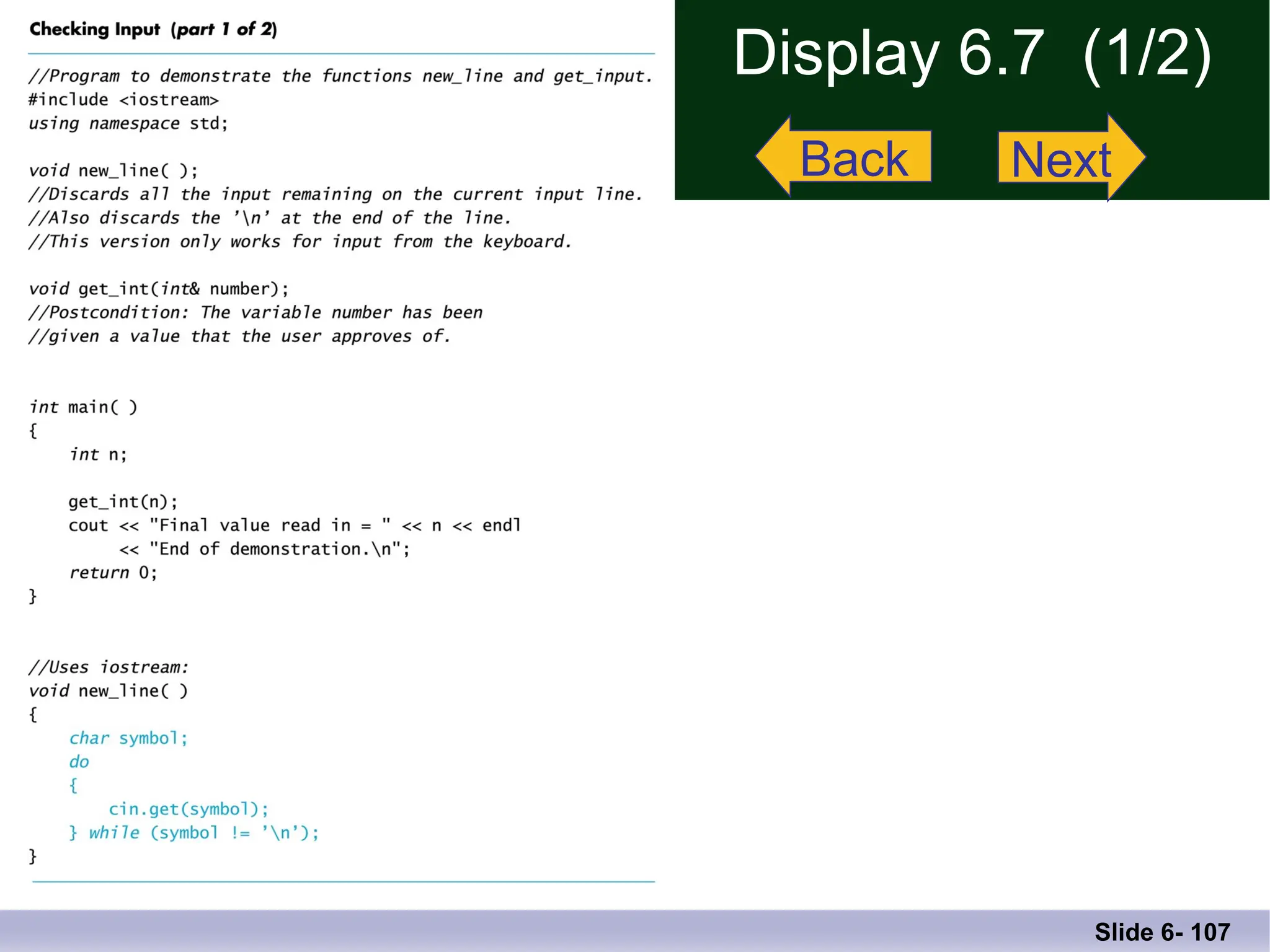Select the 'void new_line( );' declaration near the top
The width and height of the screenshot is (1270, 952).
point(113,170)
